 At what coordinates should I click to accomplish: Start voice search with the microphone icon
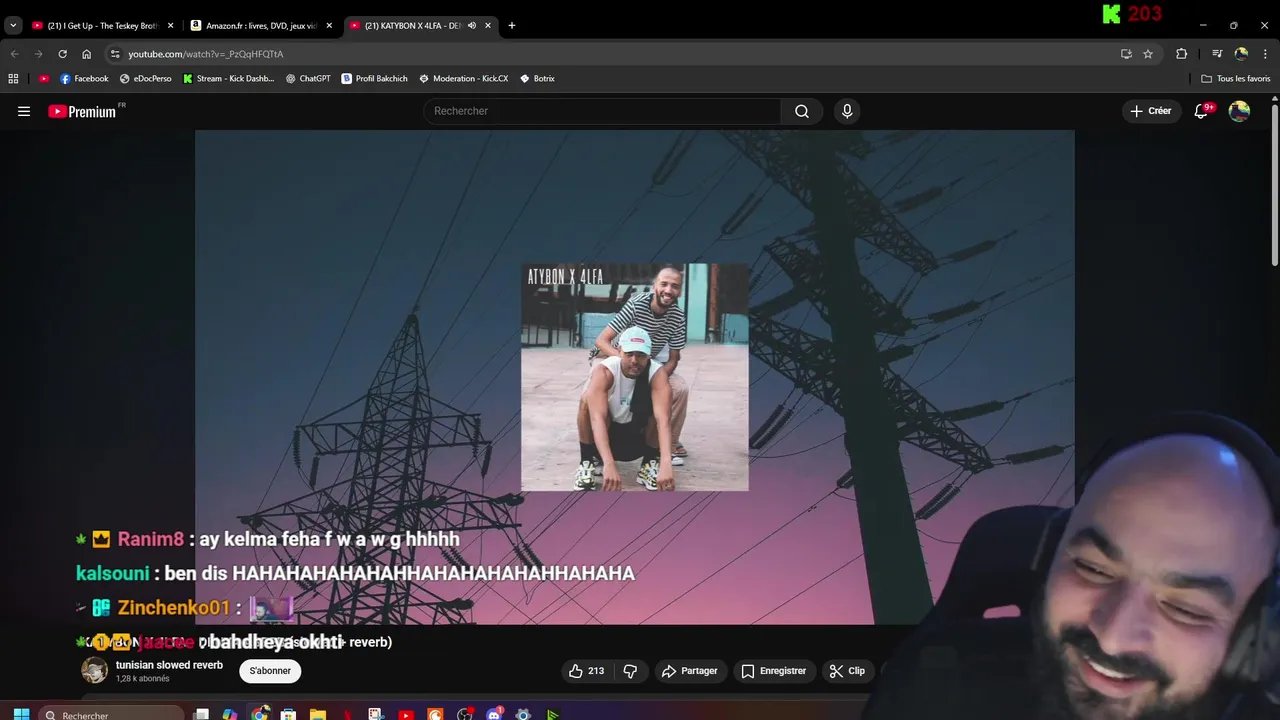pyautogui.click(x=847, y=111)
